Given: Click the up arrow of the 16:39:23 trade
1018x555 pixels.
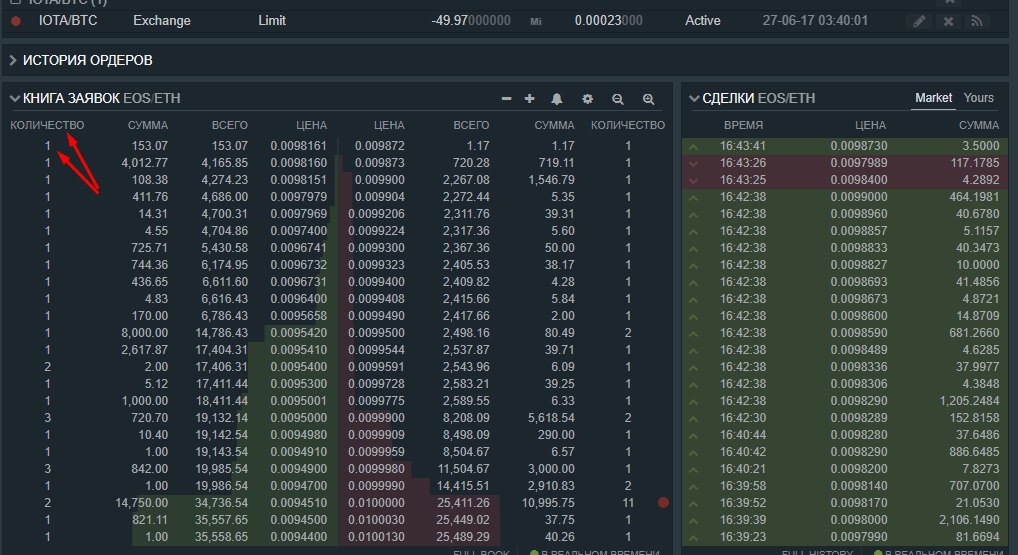Looking at the screenshot, I should pos(693,537).
